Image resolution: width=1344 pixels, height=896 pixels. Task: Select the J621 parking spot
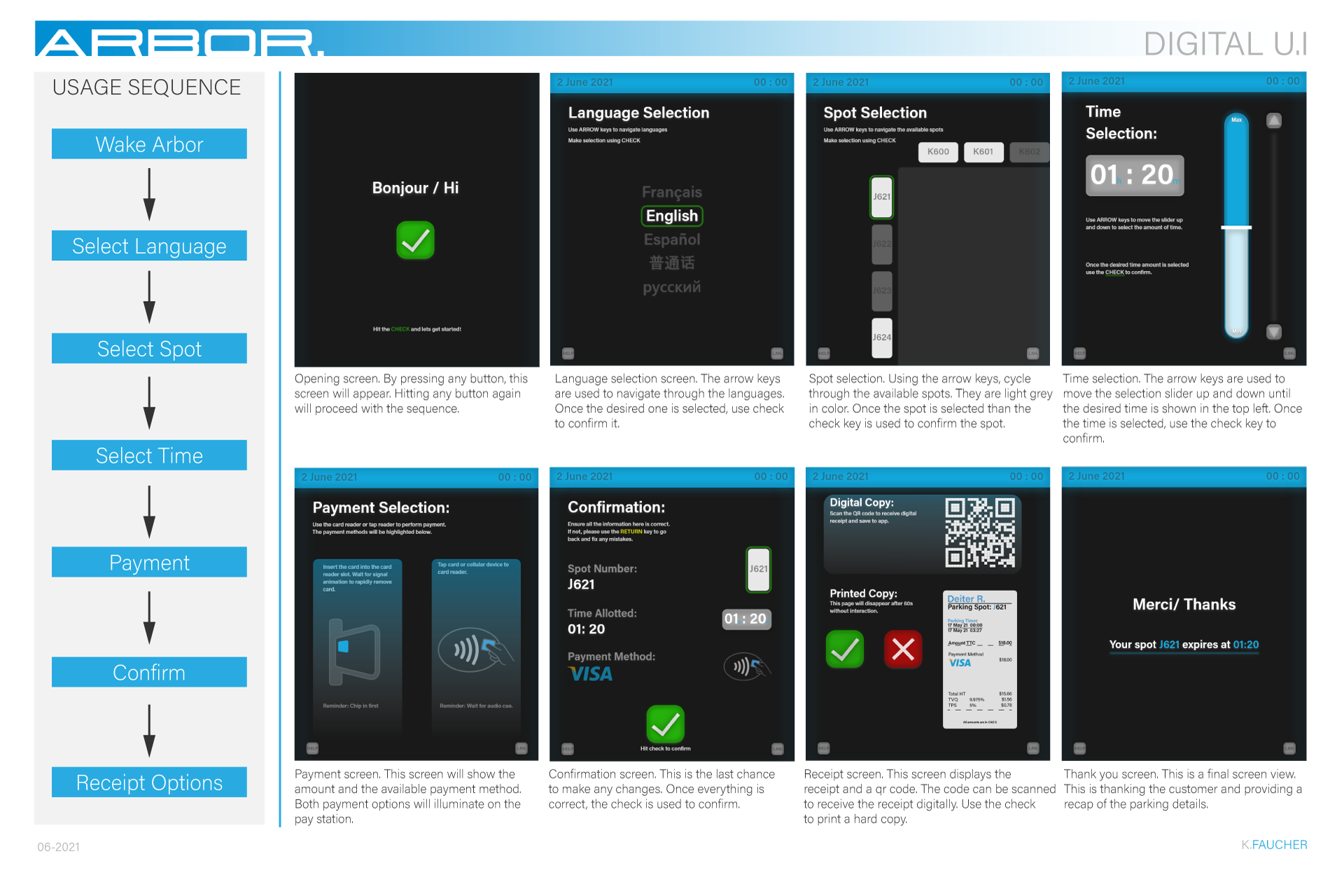882,197
